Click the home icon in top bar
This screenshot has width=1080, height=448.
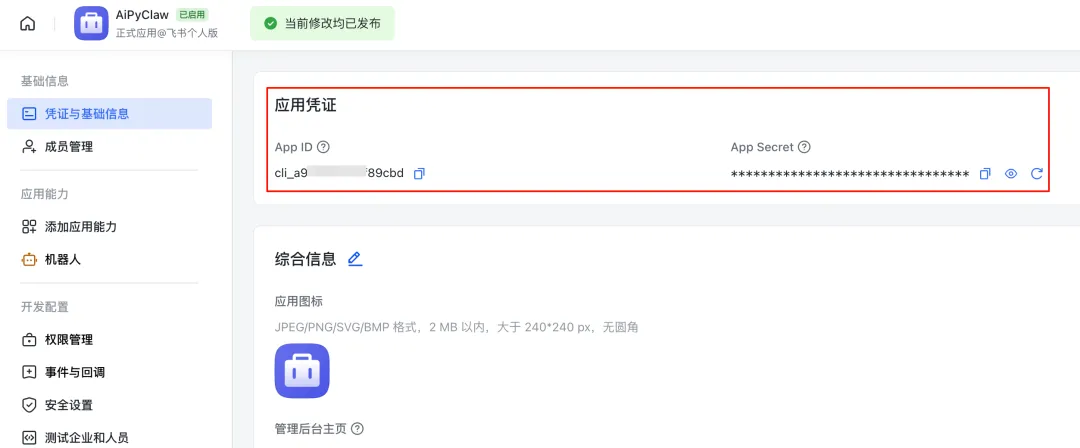[27, 23]
